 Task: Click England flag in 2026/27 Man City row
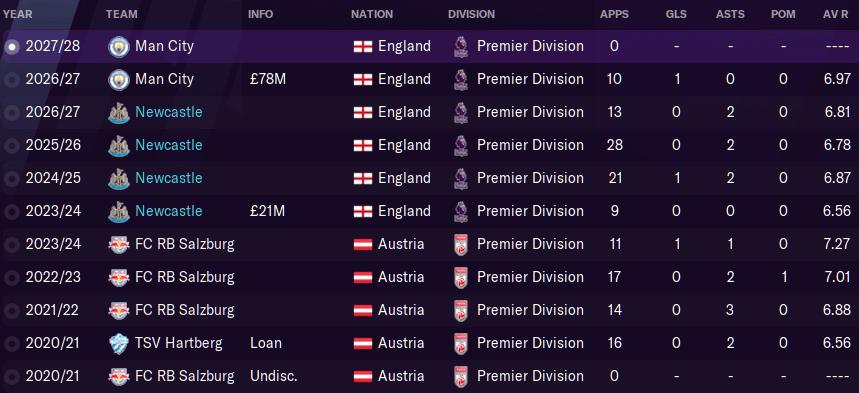(x=363, y=79)
